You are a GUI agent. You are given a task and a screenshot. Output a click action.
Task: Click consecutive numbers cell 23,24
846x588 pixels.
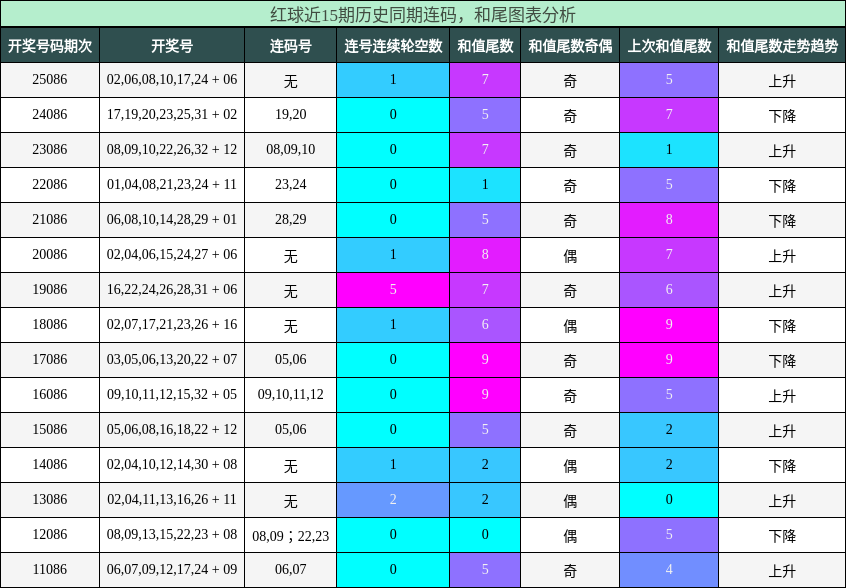290,185
